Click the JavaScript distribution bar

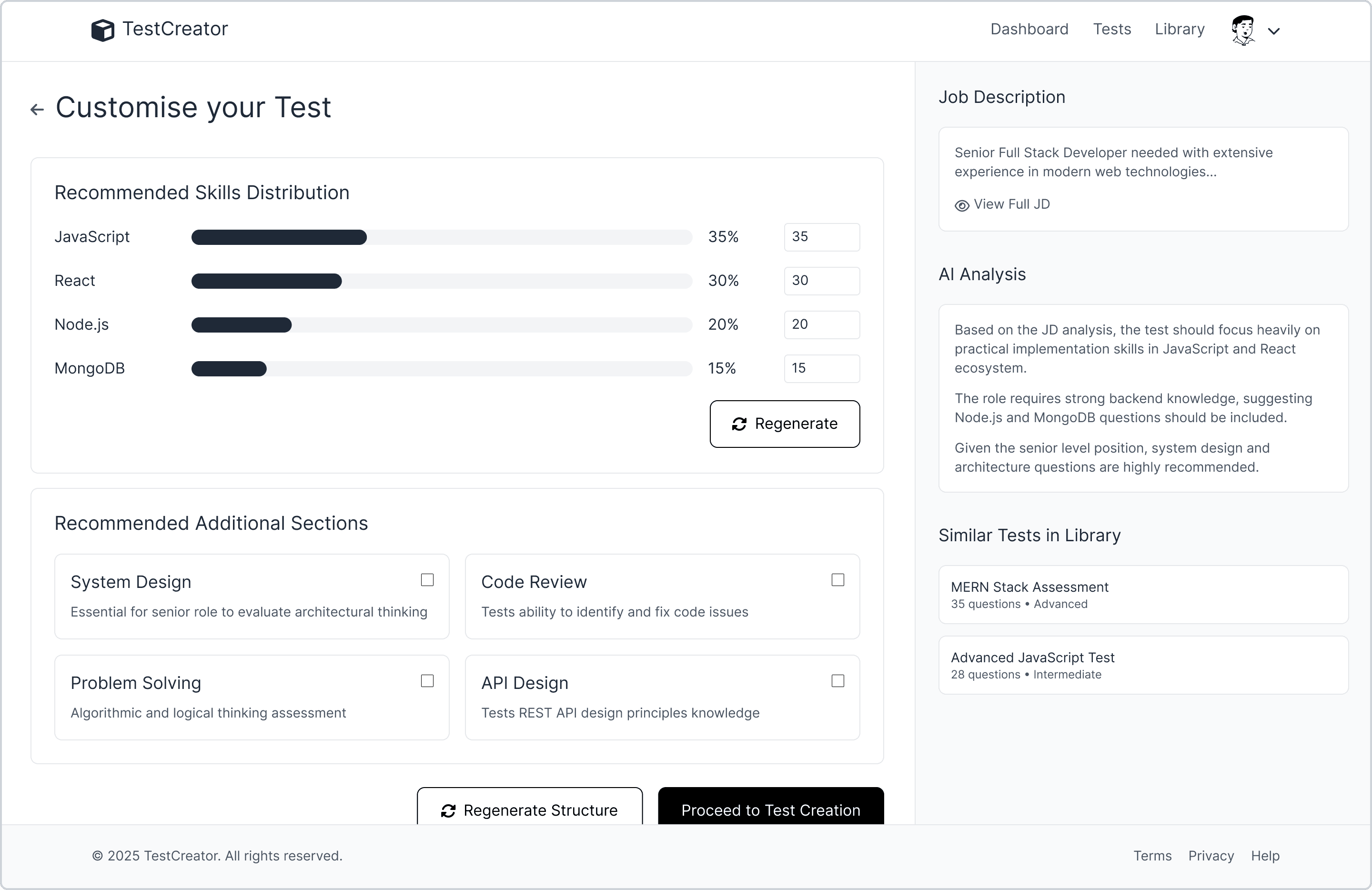coord(441,237)
